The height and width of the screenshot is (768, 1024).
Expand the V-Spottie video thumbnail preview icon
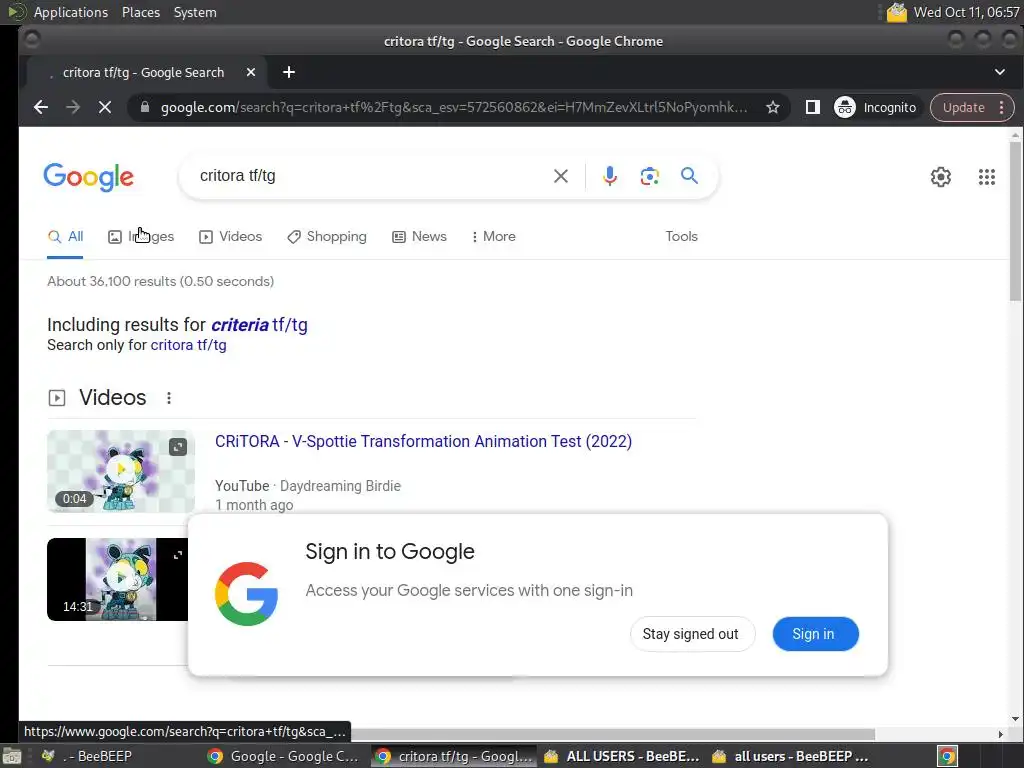point(178,447)
